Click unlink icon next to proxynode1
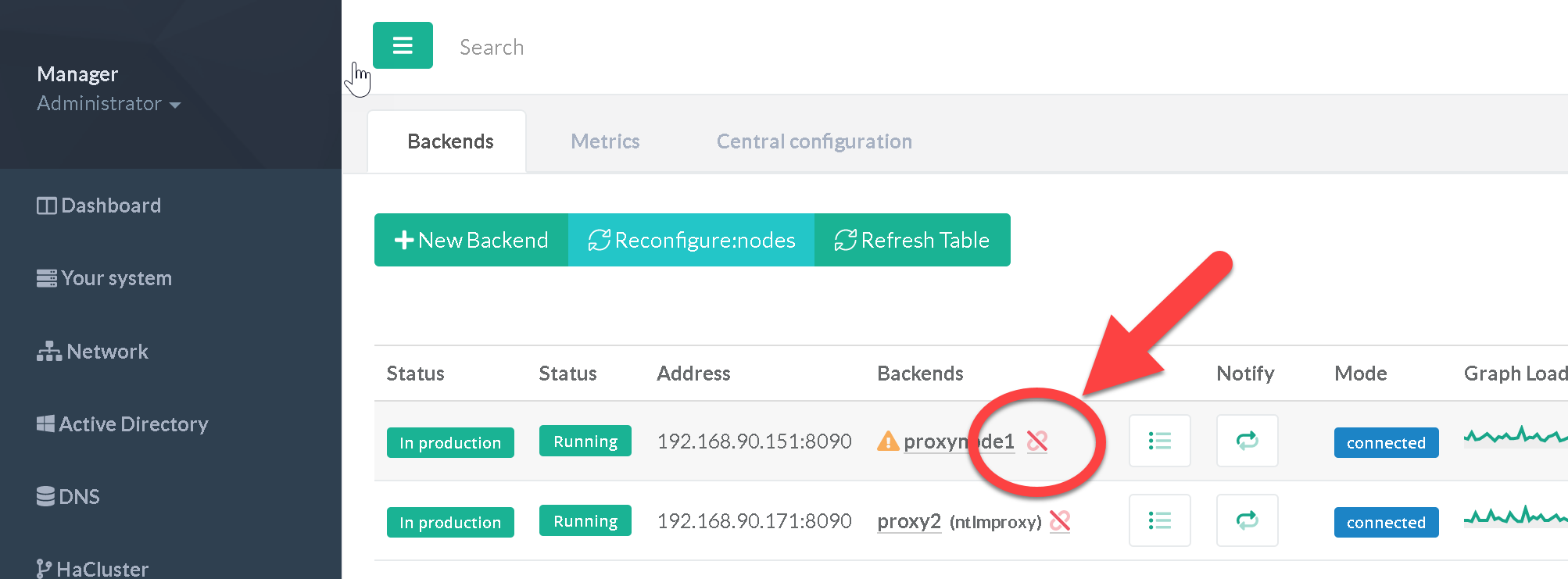The height and width of the screenshot is (579, 1568). coord(1037,441)
